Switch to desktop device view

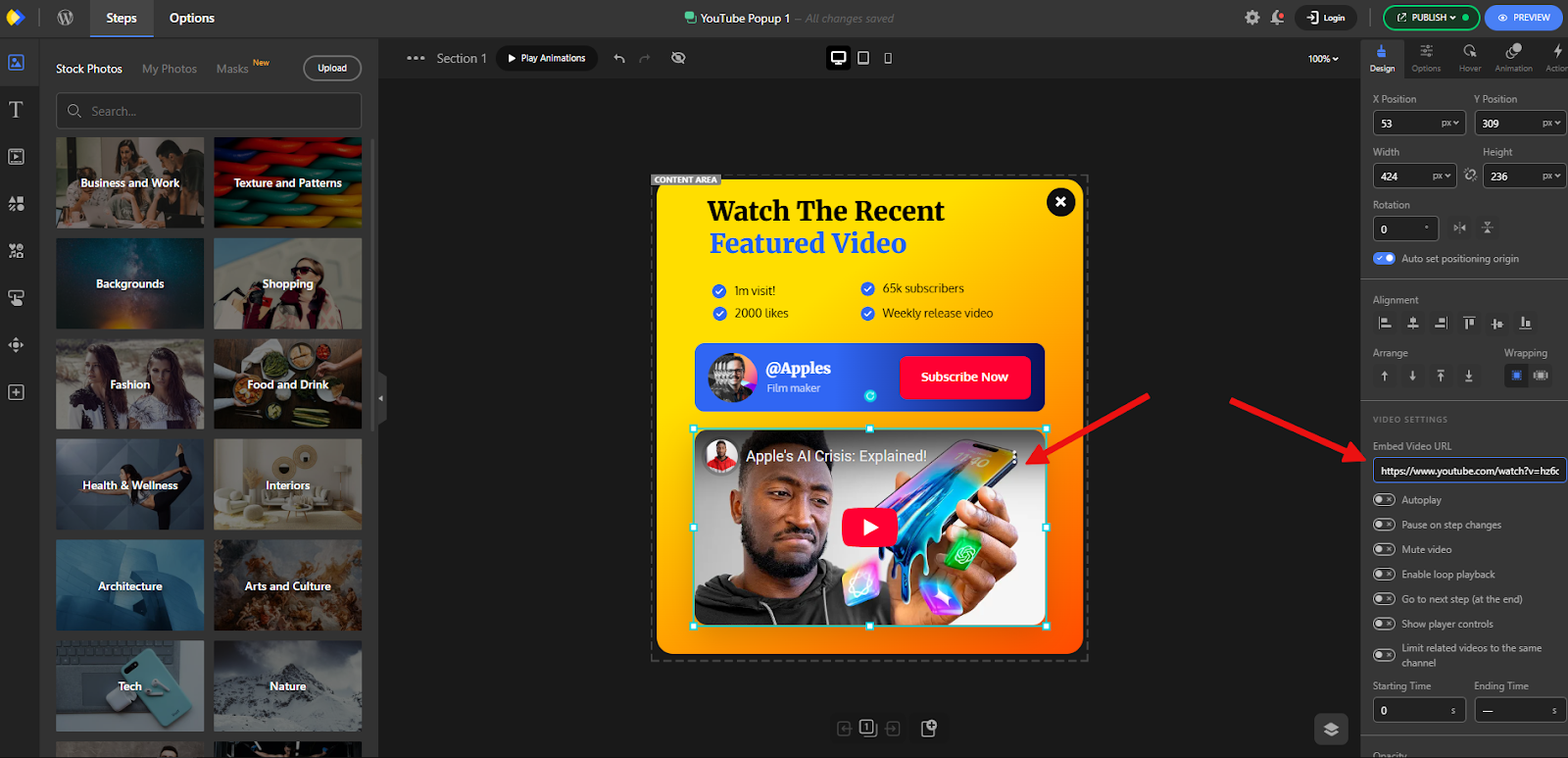(x=839, y=58)
